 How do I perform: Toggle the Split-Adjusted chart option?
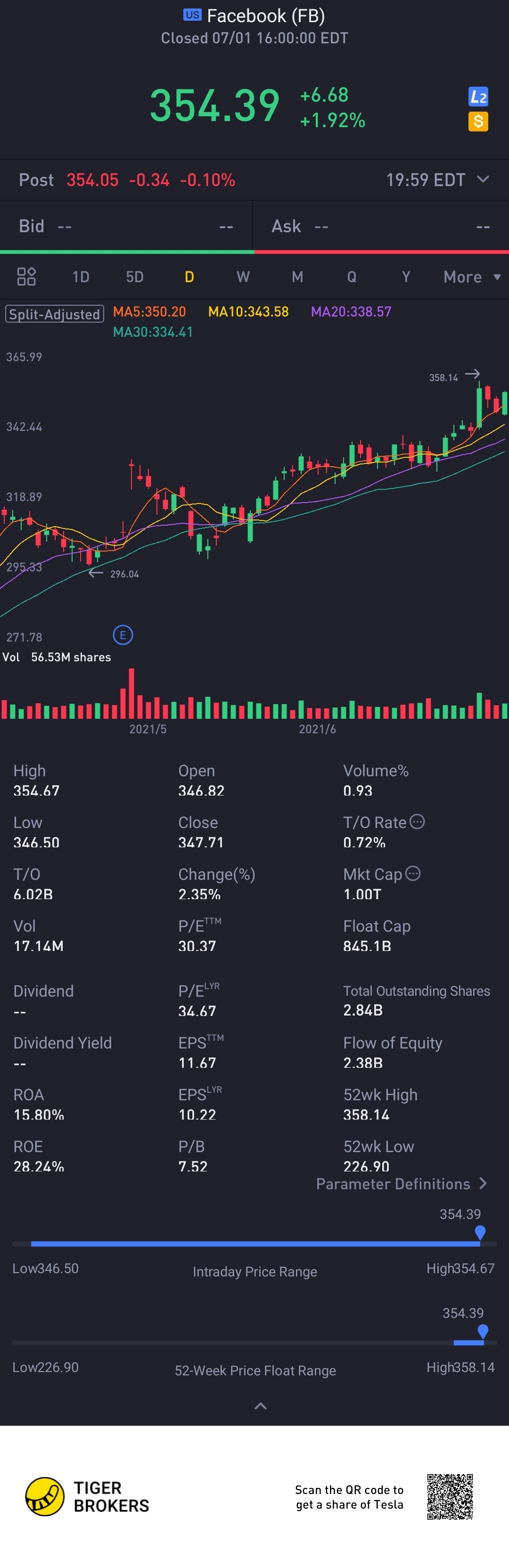tap(55, 314)
